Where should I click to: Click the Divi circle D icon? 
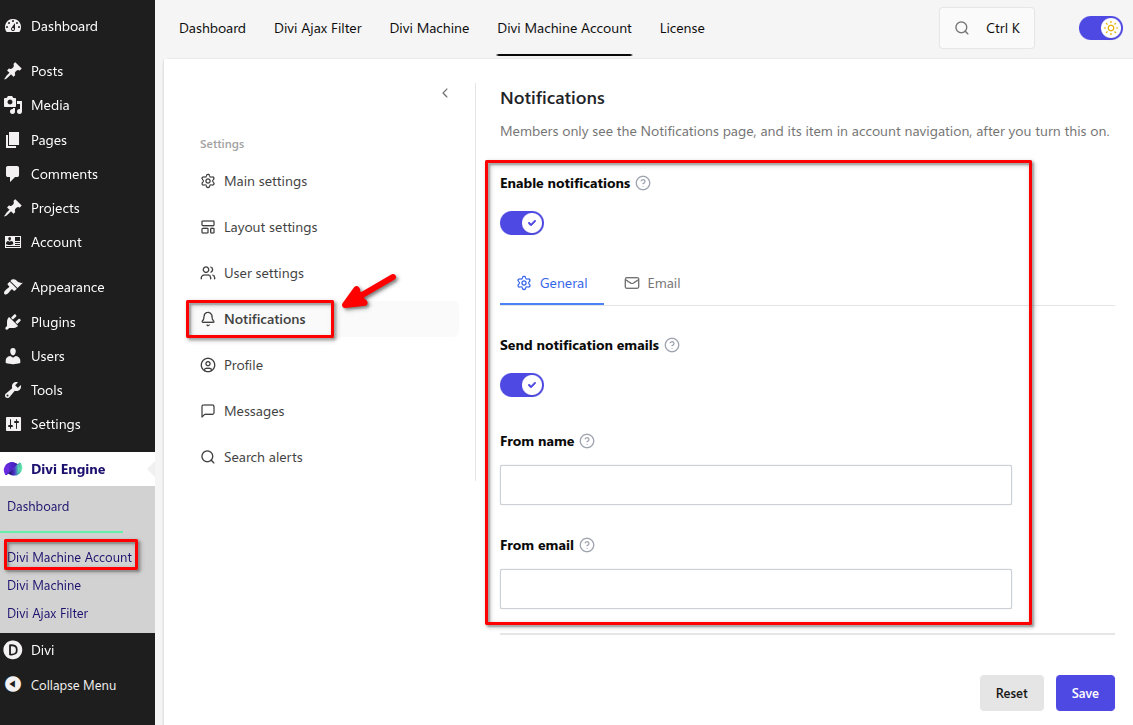pyautogui.click(x=13, y=650)
